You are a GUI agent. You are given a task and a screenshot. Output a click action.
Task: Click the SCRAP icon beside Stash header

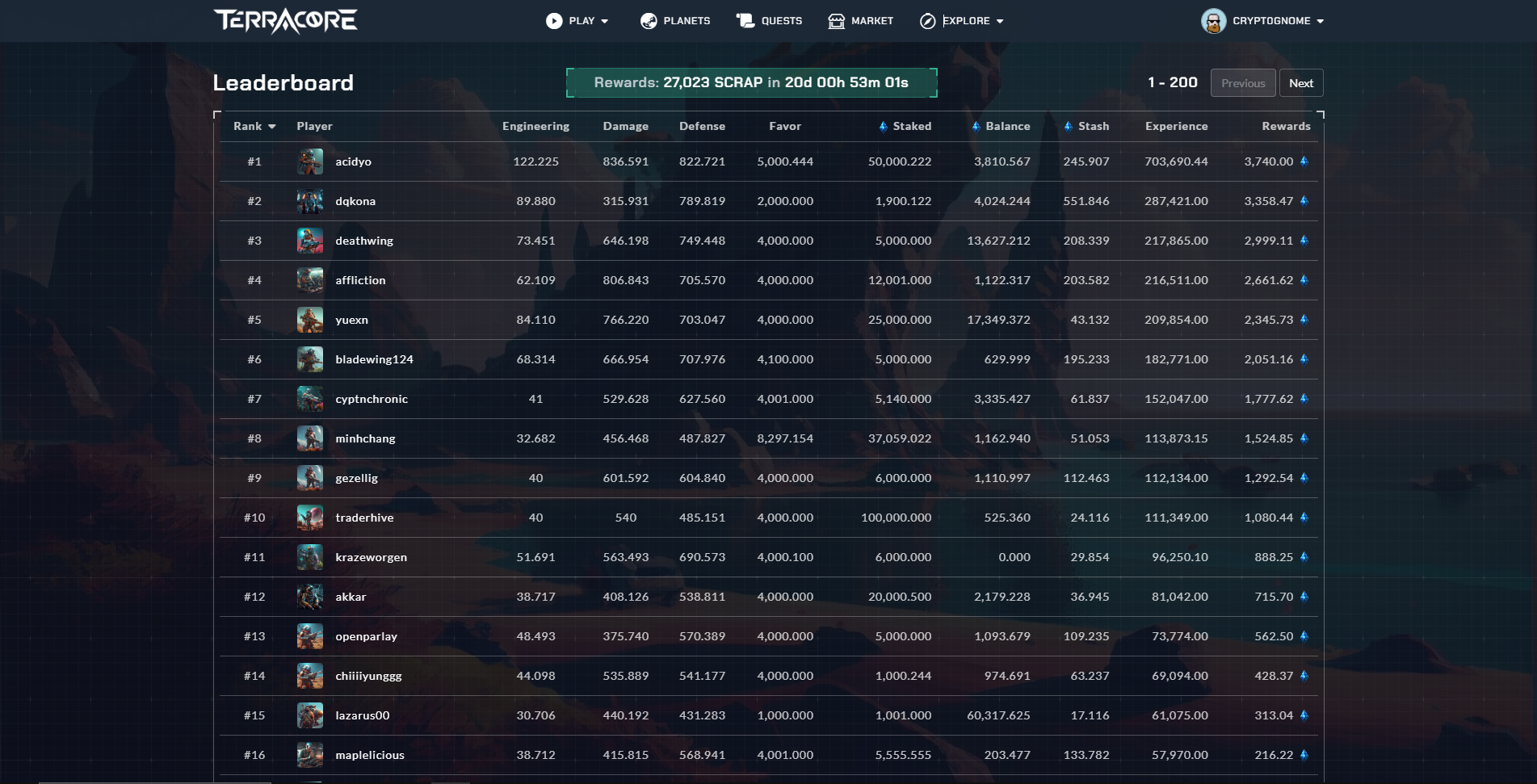[x=1069, y=126]
